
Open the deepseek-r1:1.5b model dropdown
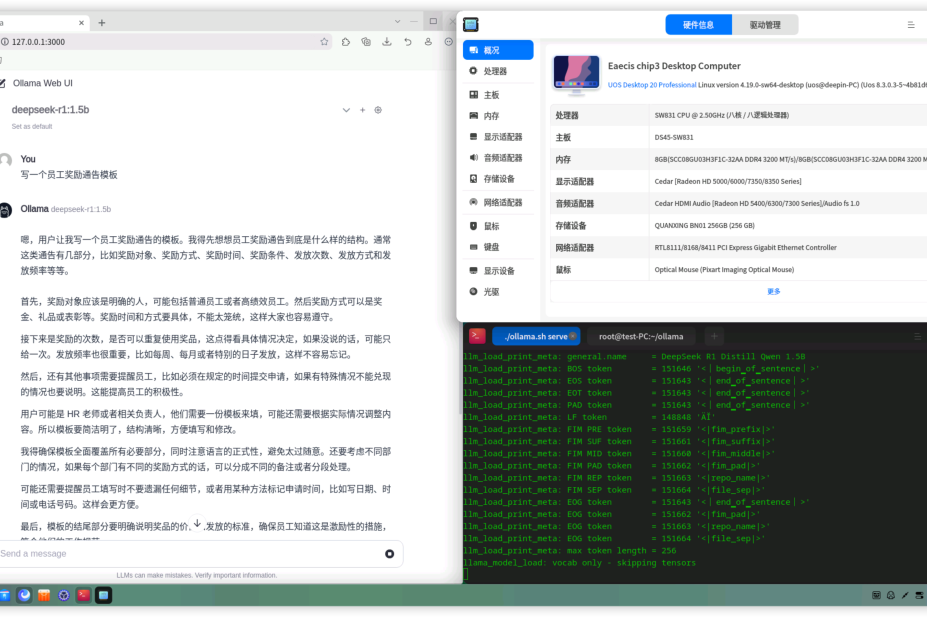[346, 110]
